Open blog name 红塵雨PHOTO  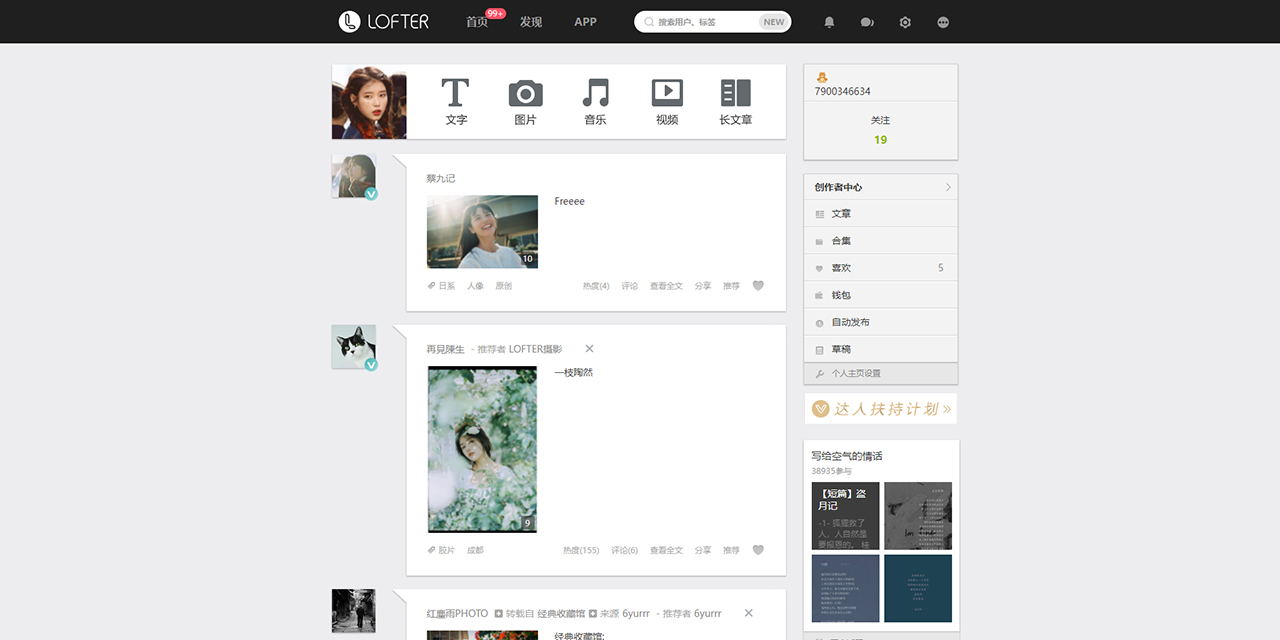point(457,614)
